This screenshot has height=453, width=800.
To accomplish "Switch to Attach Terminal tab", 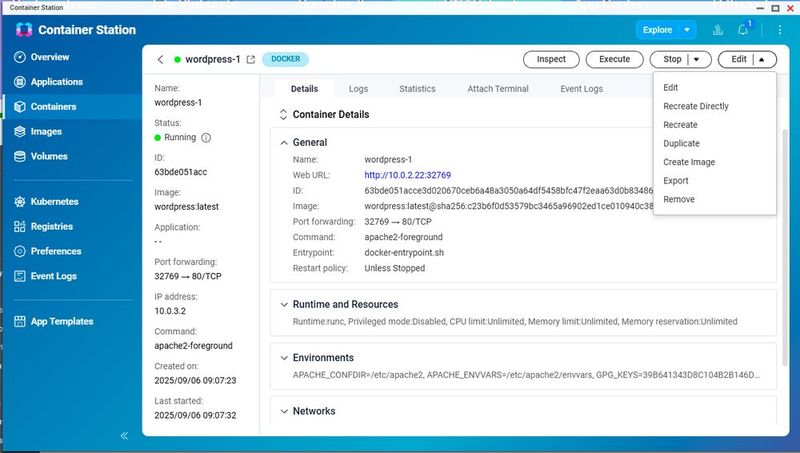I will (498, 89).
